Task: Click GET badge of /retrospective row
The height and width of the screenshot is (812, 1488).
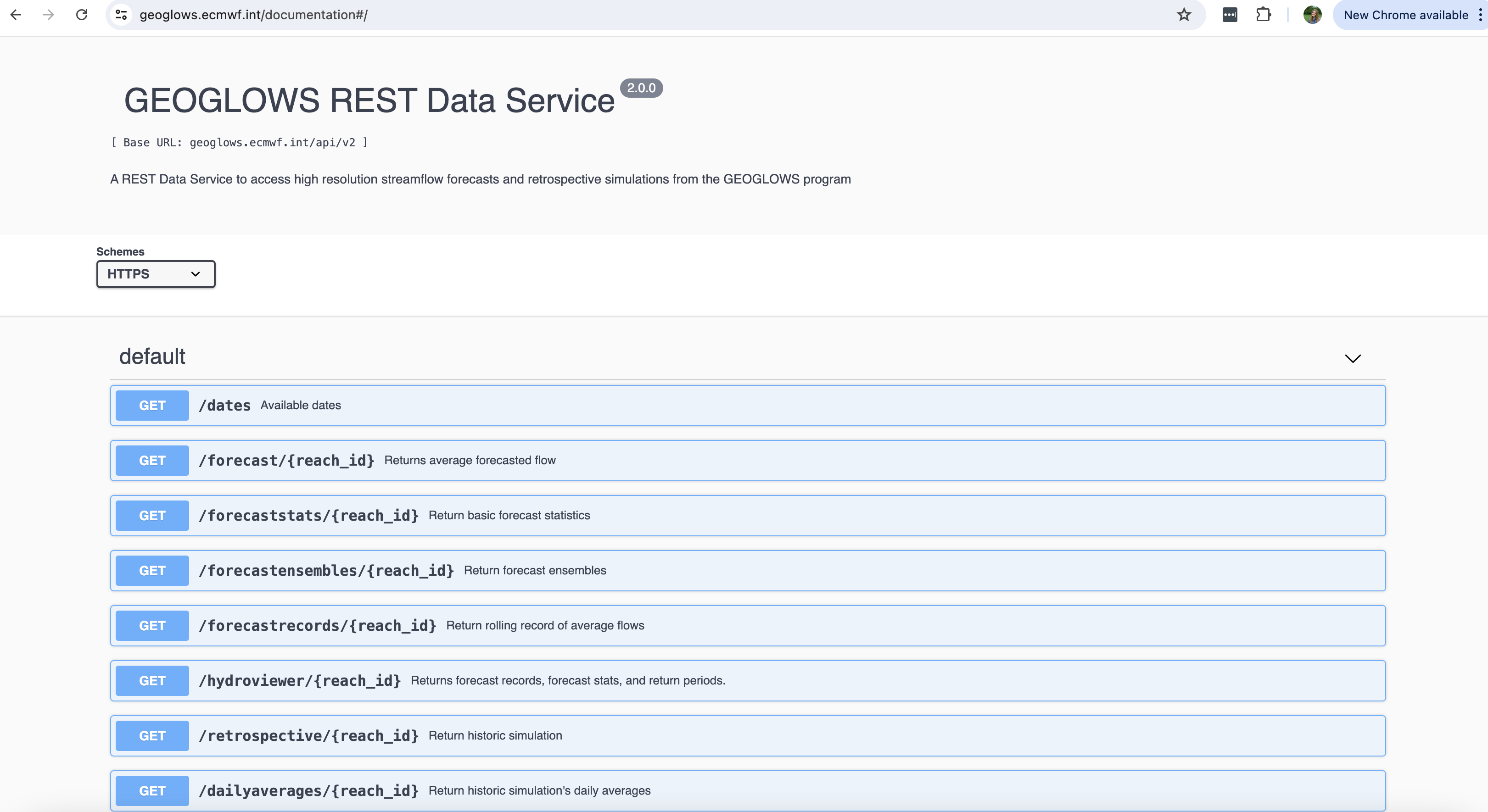Action: click(152, 736)
